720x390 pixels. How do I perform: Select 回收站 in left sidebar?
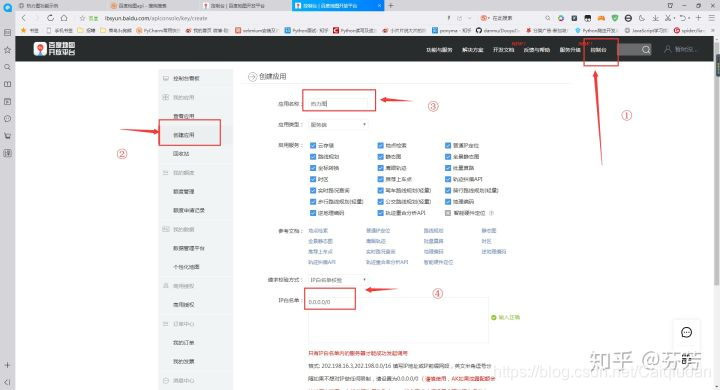181,154
